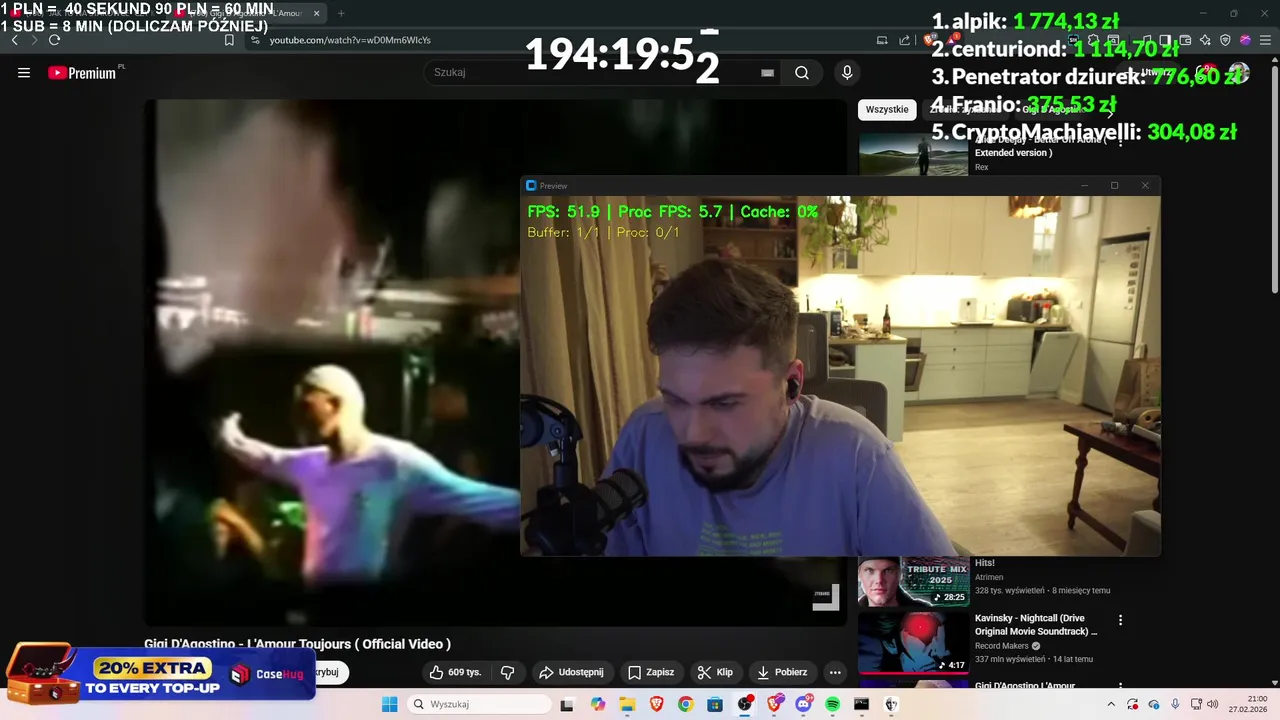
Task: Open Kavinsky - Nightcall video title link
Action: pyautogui.click(x=1035, y=625)
